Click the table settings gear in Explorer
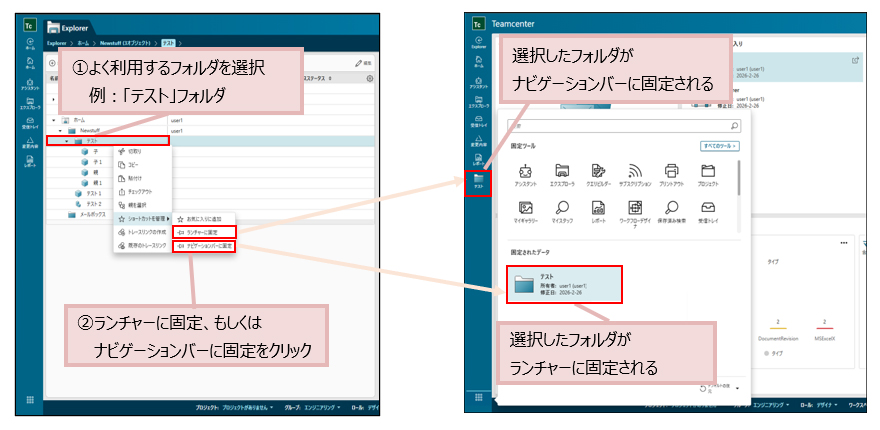The height and width of the screenshot is (430, 880). click(x=370, y=79)
